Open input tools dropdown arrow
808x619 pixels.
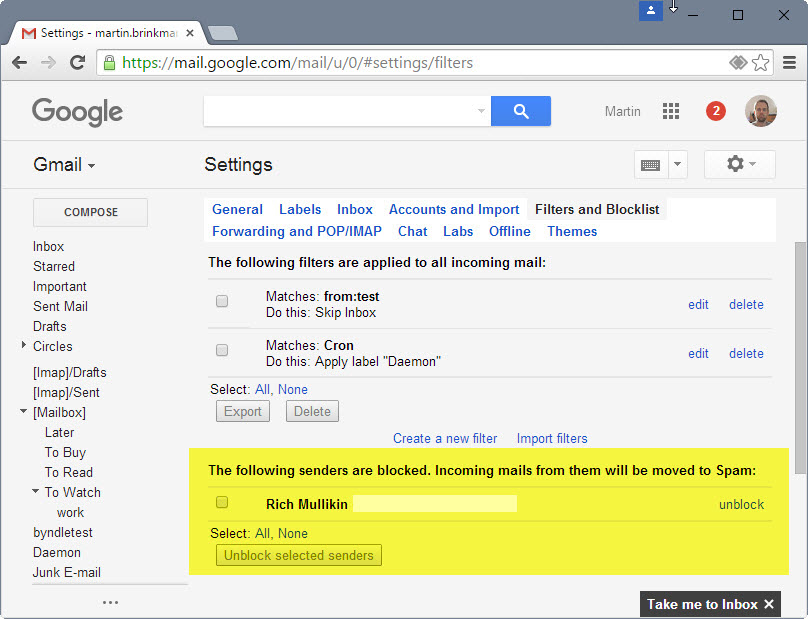coord(678,164)
